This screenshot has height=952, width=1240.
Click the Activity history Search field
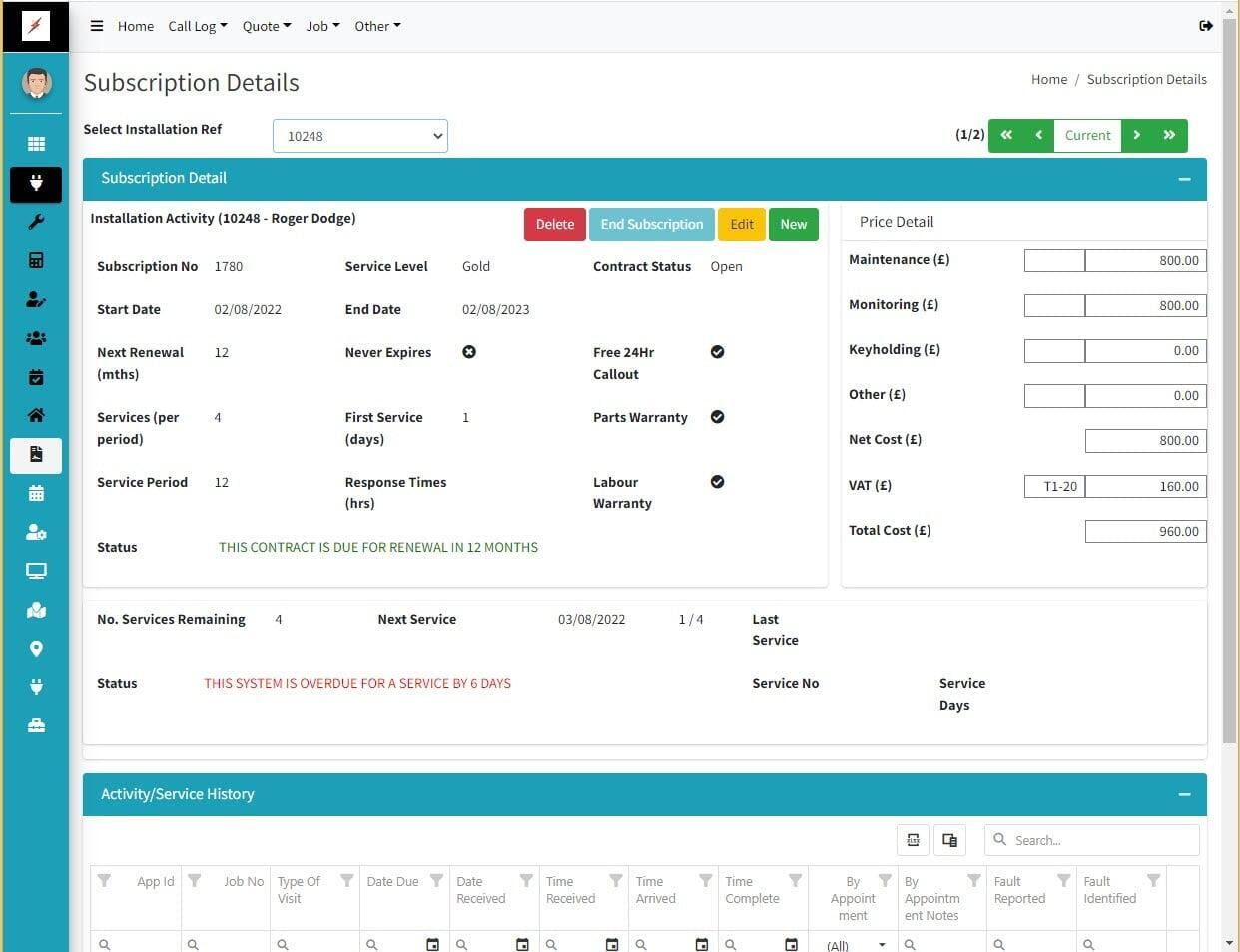point(1098,840)
